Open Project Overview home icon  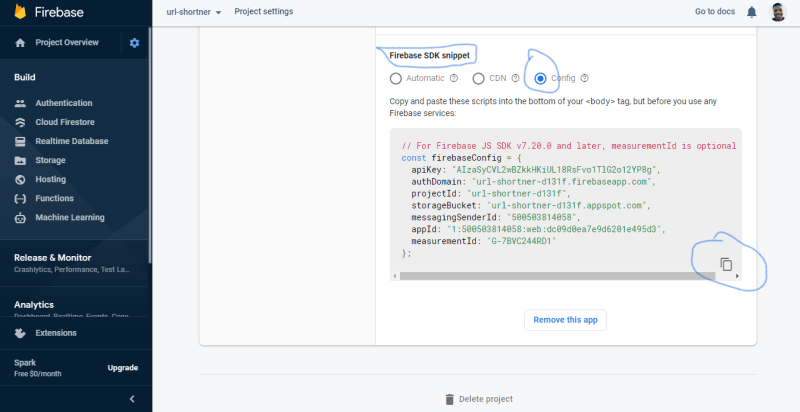[x=20, y=43]
